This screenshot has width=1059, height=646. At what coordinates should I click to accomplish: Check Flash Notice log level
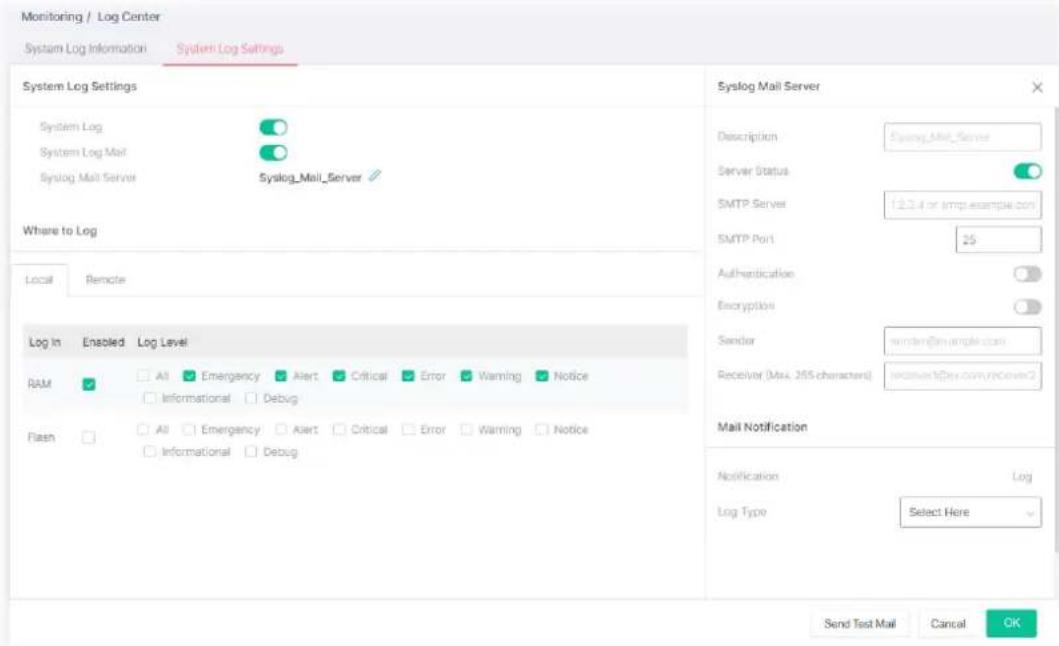coord(542,429)
